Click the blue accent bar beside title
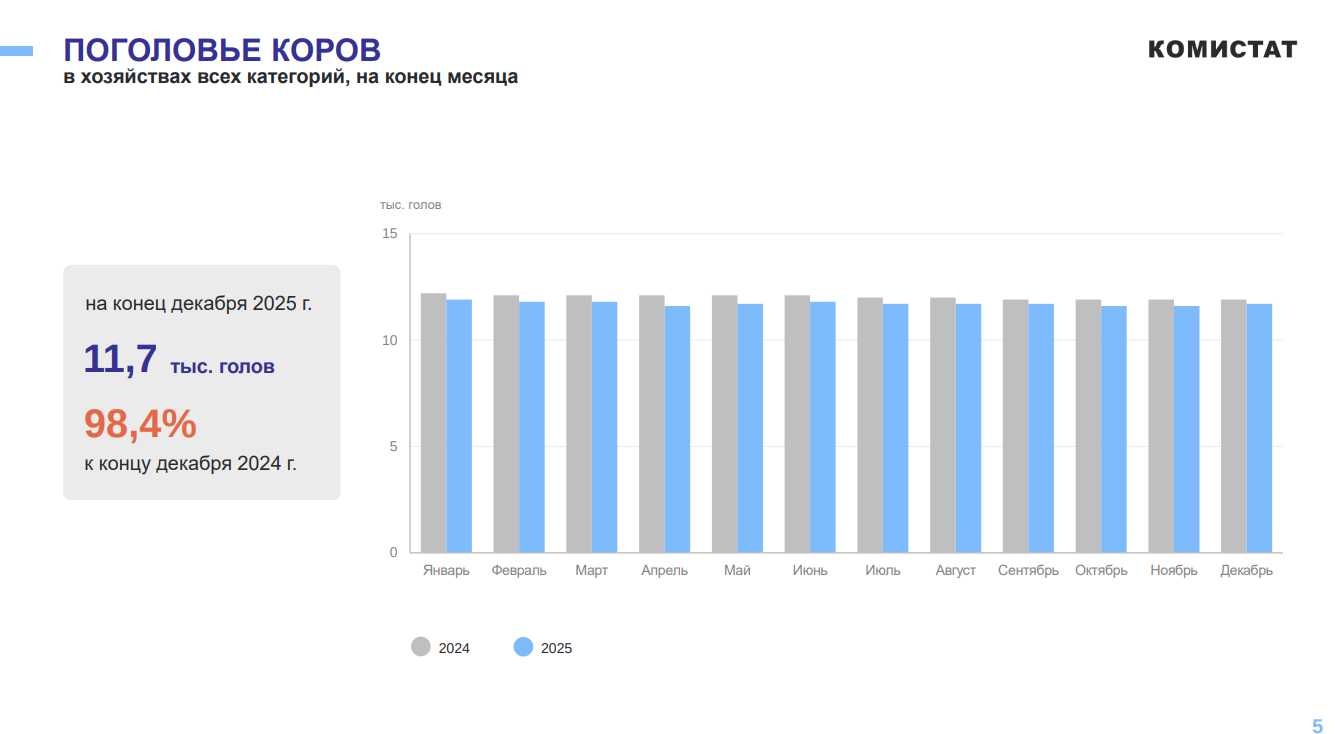The image size is (1335, 734). coord(16,50)
